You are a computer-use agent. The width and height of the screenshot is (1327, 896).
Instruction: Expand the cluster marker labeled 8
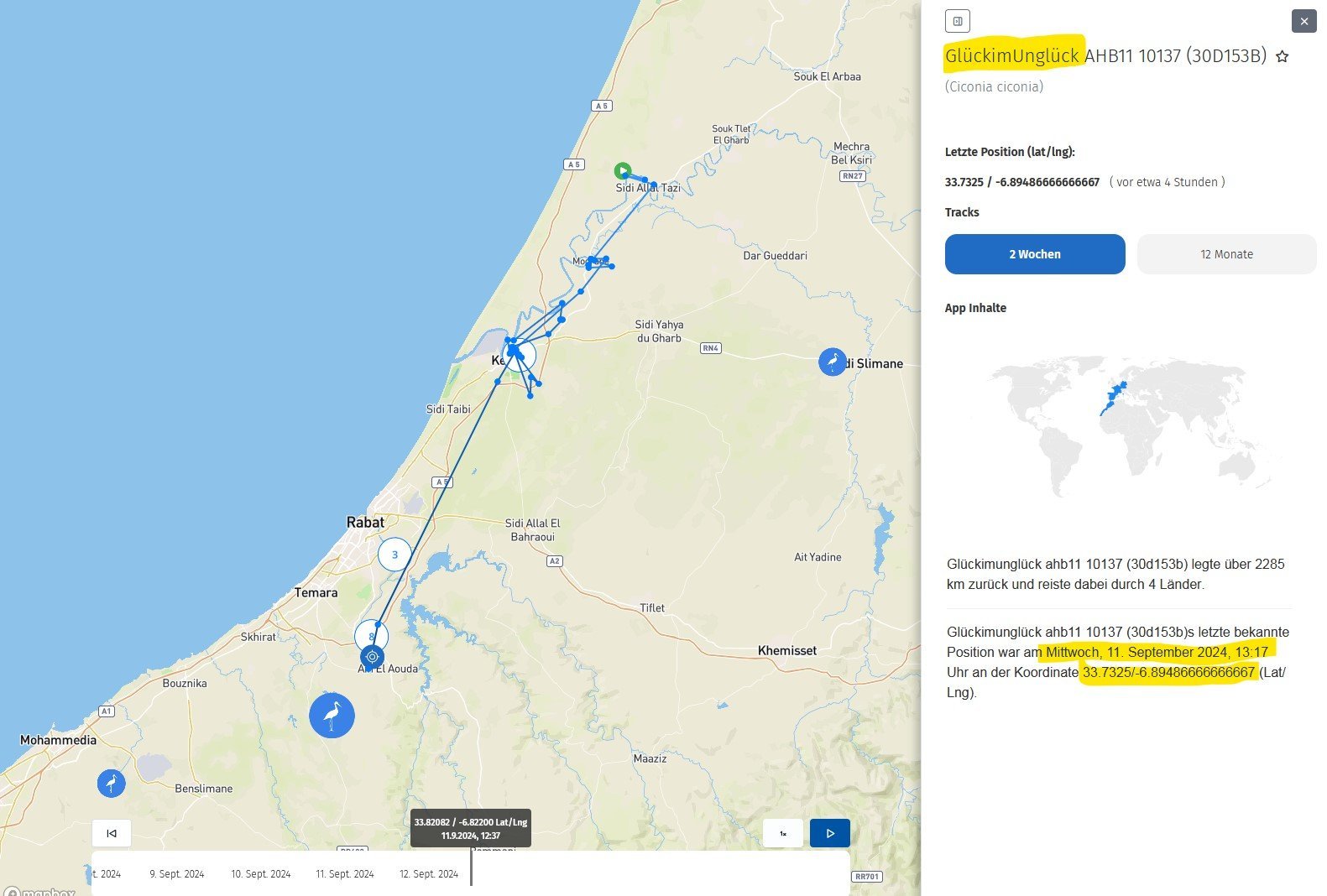click(x=369, y=635)
